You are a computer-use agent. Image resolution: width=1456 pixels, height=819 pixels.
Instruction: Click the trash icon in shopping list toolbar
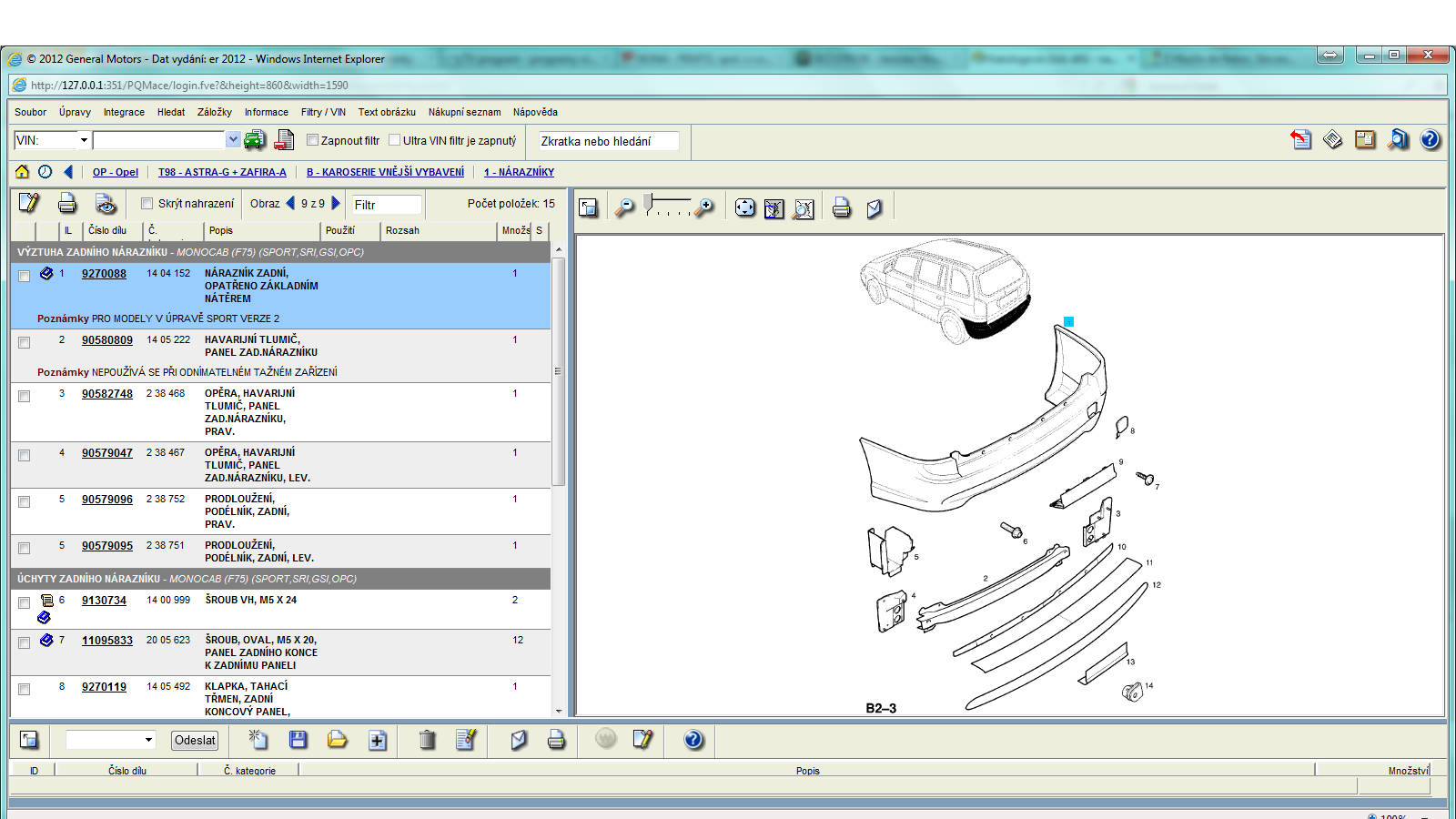pos(427,740)
